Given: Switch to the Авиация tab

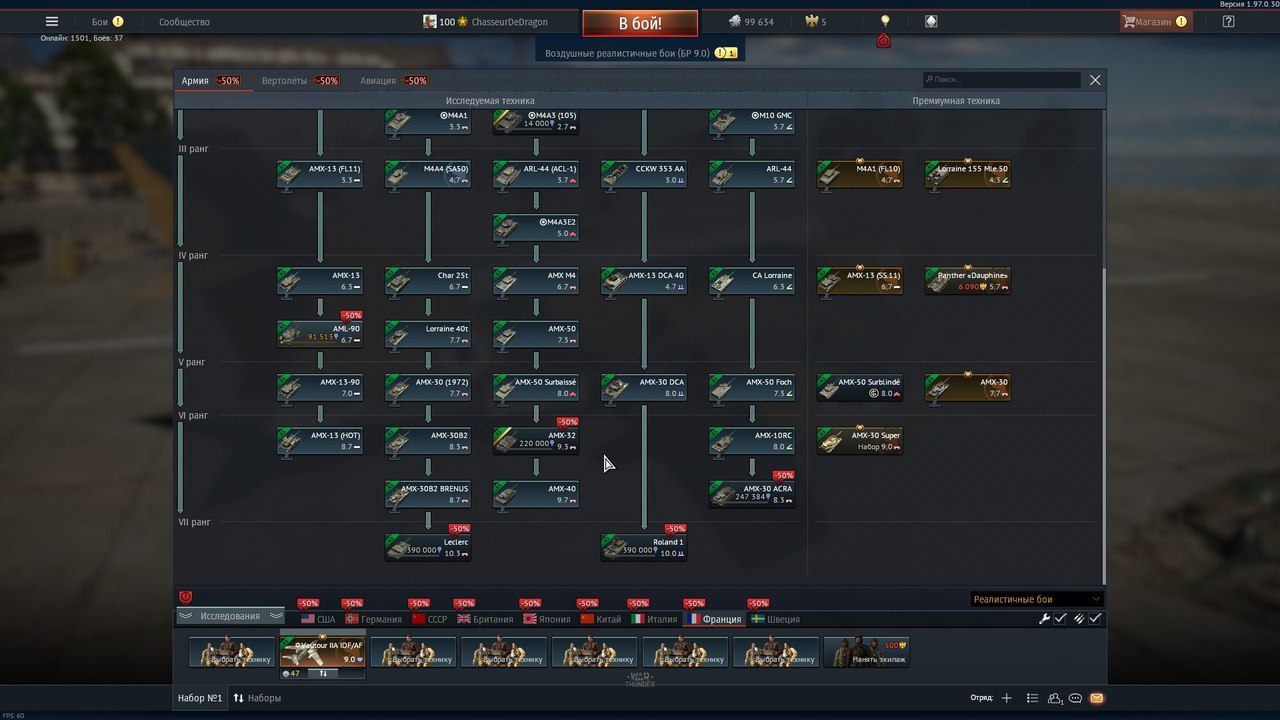Looking at the screenshot, I should (394, 80).
